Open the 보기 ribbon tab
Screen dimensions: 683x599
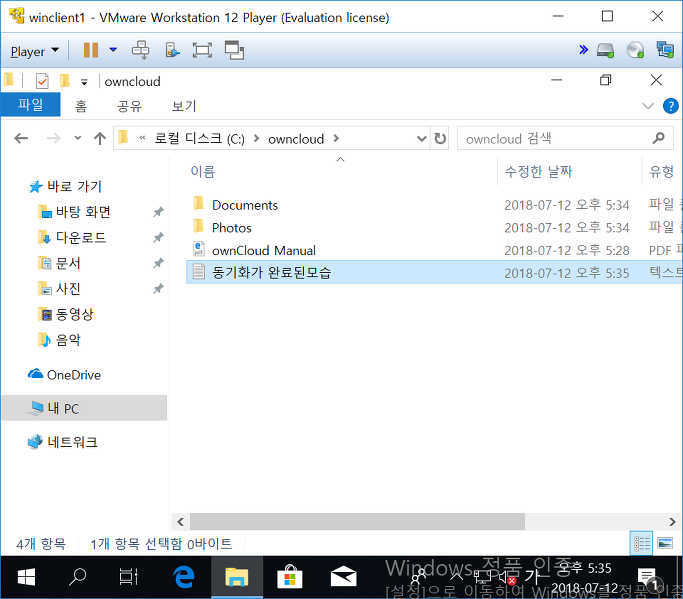click(184, 106)
